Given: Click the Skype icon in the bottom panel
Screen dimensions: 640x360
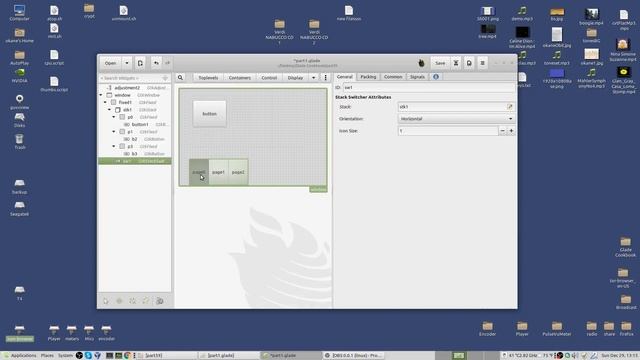Looking at the screenshot, I should (88, 356).
